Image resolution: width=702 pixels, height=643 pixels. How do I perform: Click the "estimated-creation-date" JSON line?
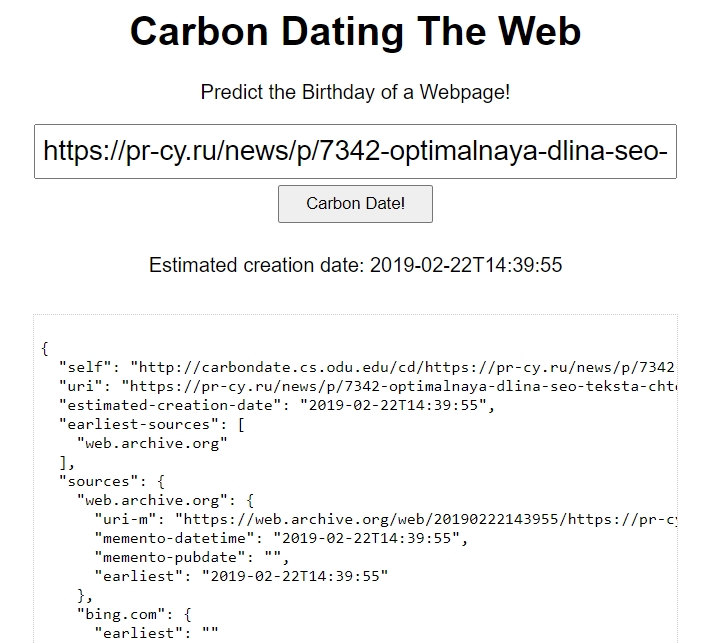point(272,405)
